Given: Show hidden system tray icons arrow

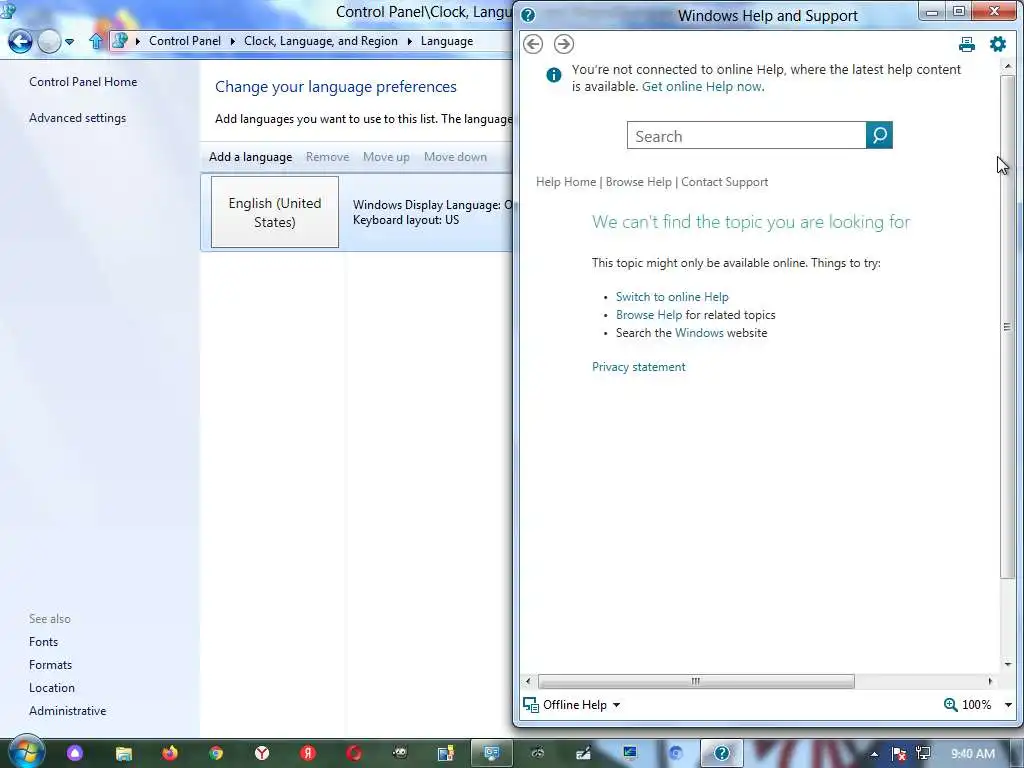Looking at the screenshot, I should point(874,754).
